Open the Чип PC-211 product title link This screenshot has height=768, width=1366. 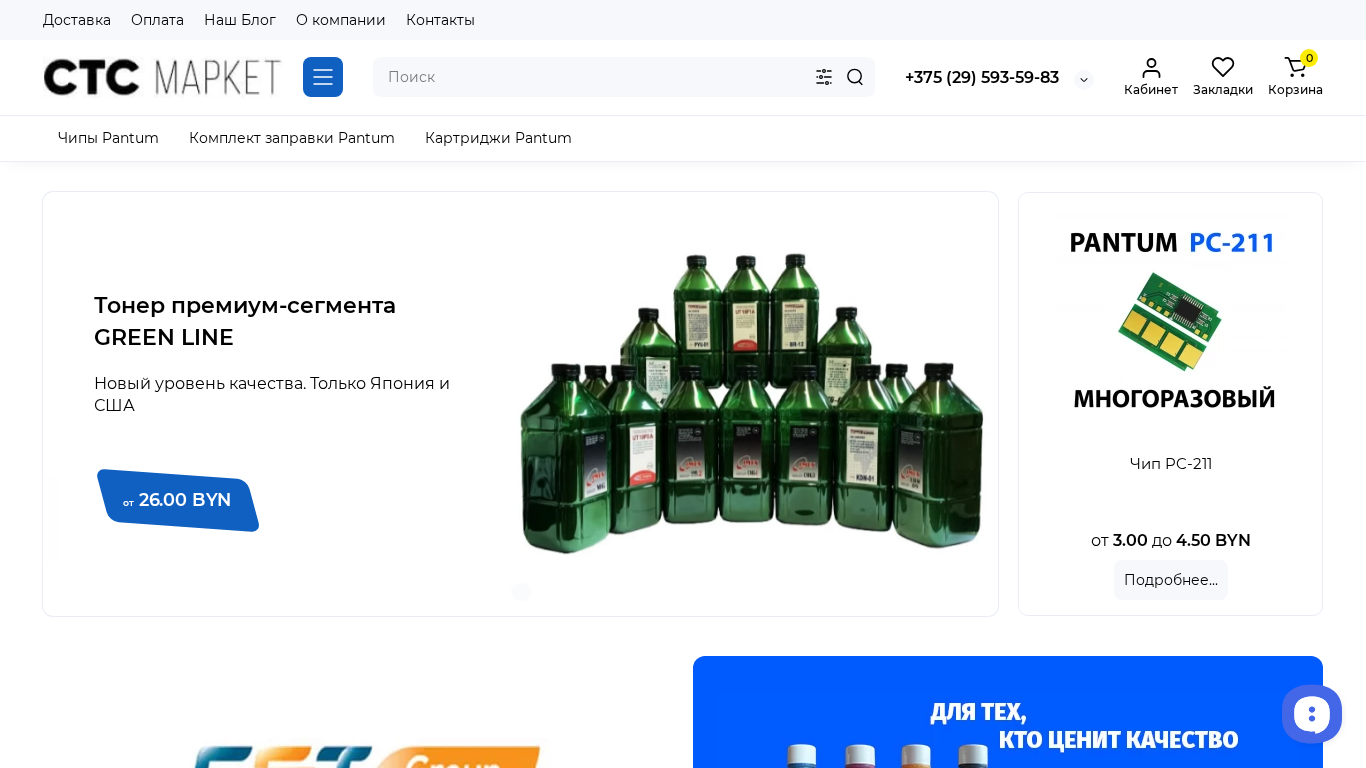tap(1171, 464)
